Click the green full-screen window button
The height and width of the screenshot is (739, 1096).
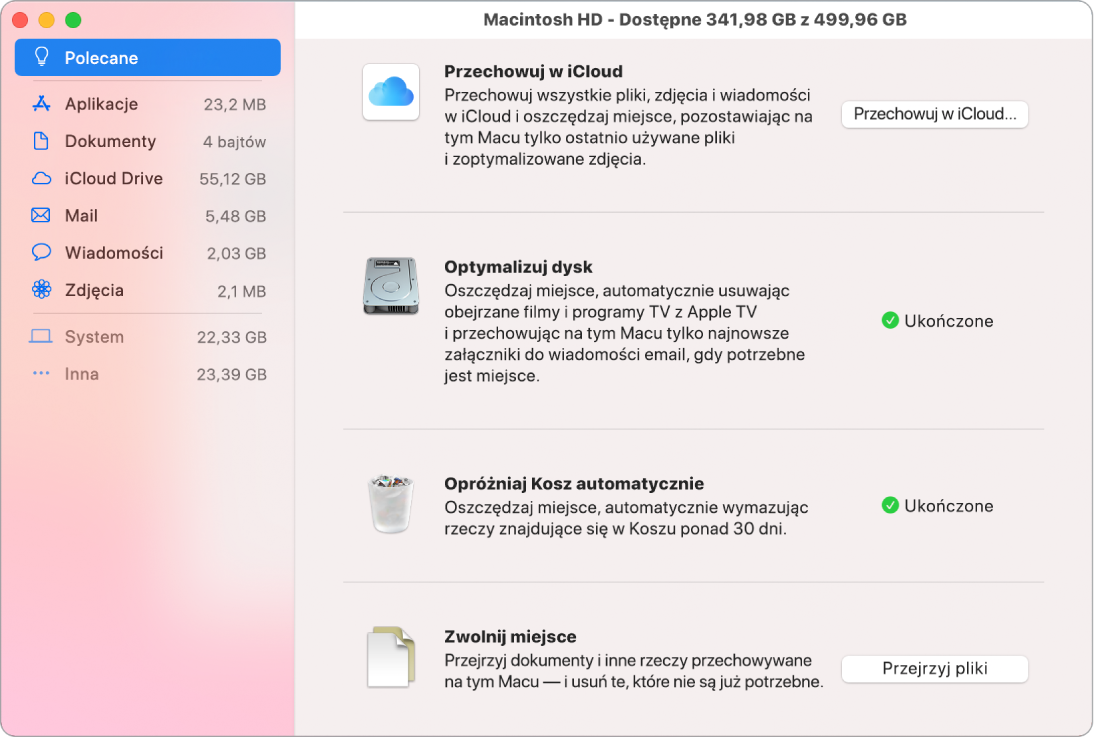73,20
